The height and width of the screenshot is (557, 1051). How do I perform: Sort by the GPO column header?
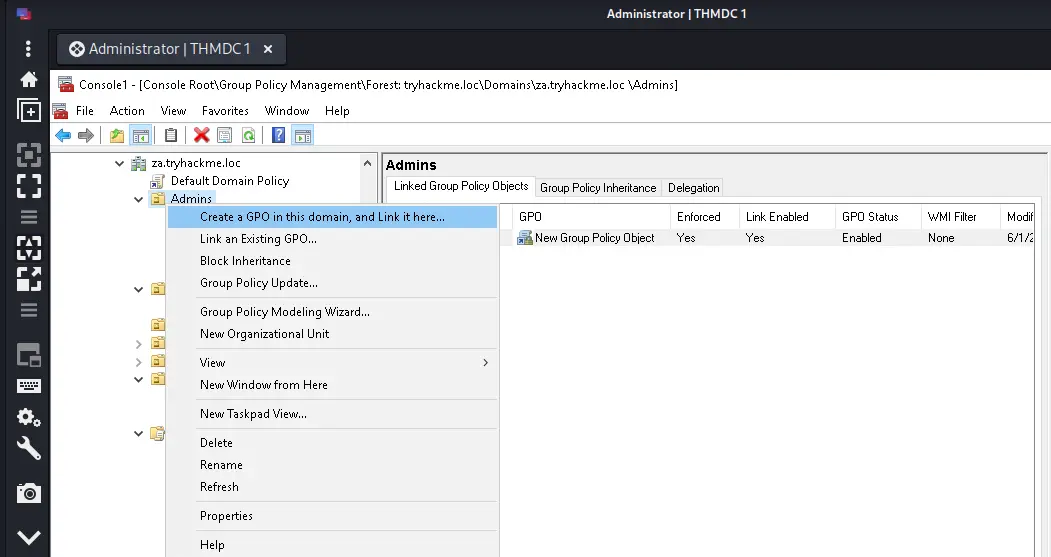pos(591,217)
